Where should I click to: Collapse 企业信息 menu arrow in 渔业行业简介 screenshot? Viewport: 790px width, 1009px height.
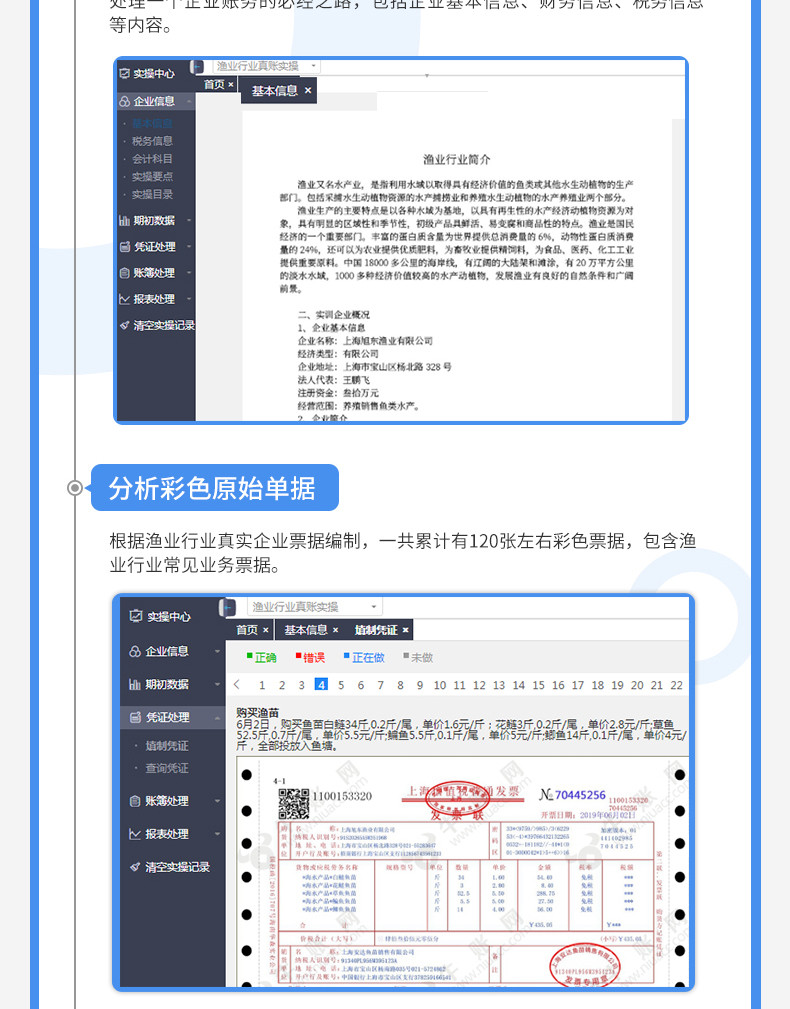(x=189, y=101)
